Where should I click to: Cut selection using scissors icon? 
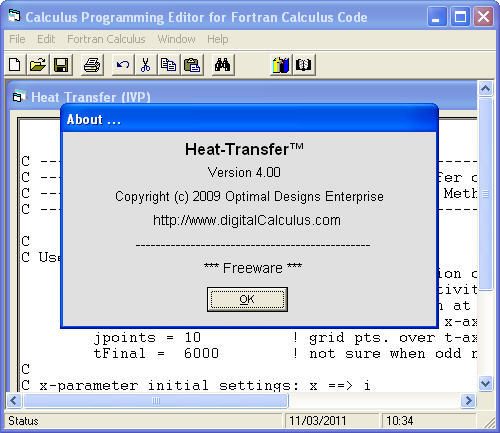tap(145, 65)
